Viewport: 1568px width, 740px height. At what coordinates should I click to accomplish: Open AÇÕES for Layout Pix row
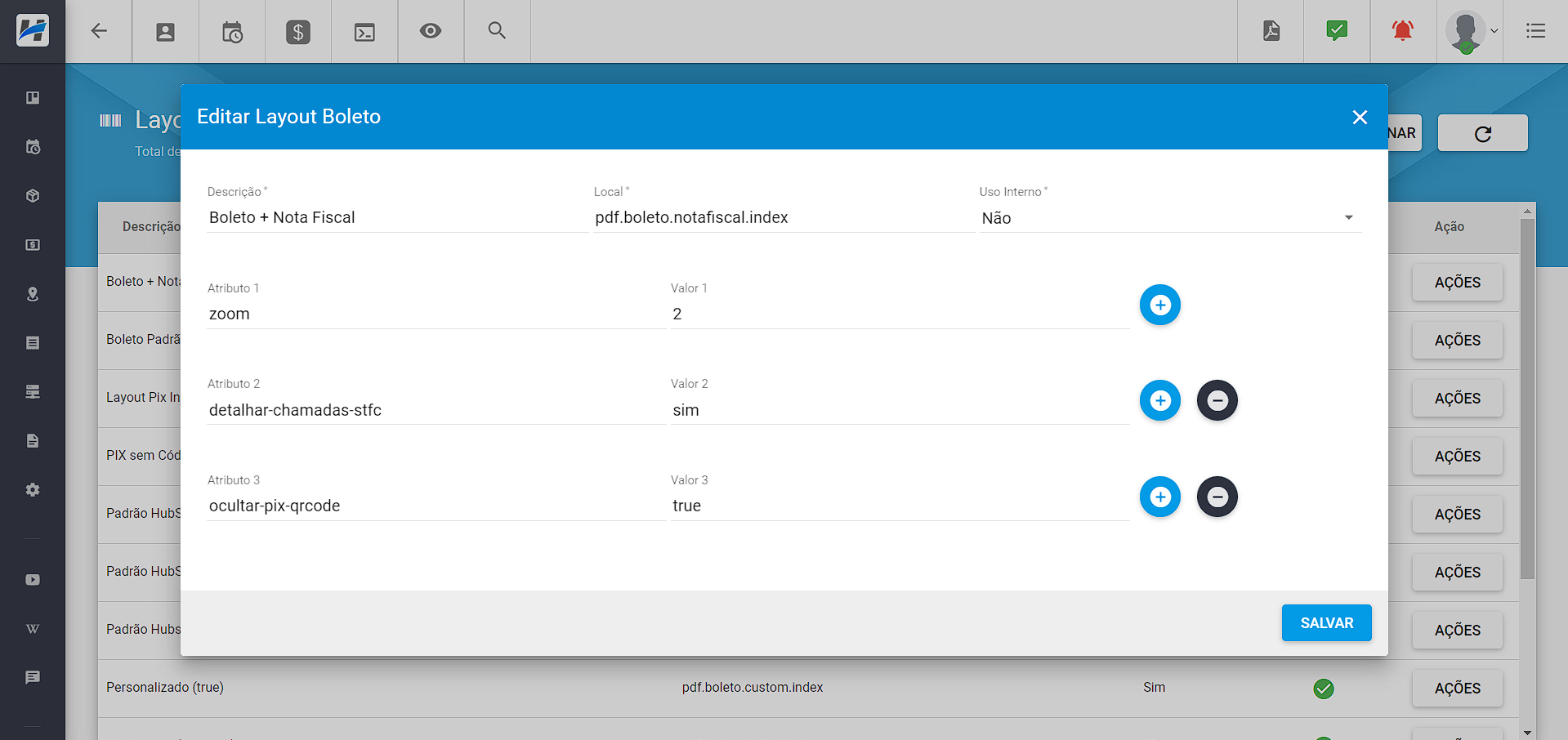pos(1457,399)
